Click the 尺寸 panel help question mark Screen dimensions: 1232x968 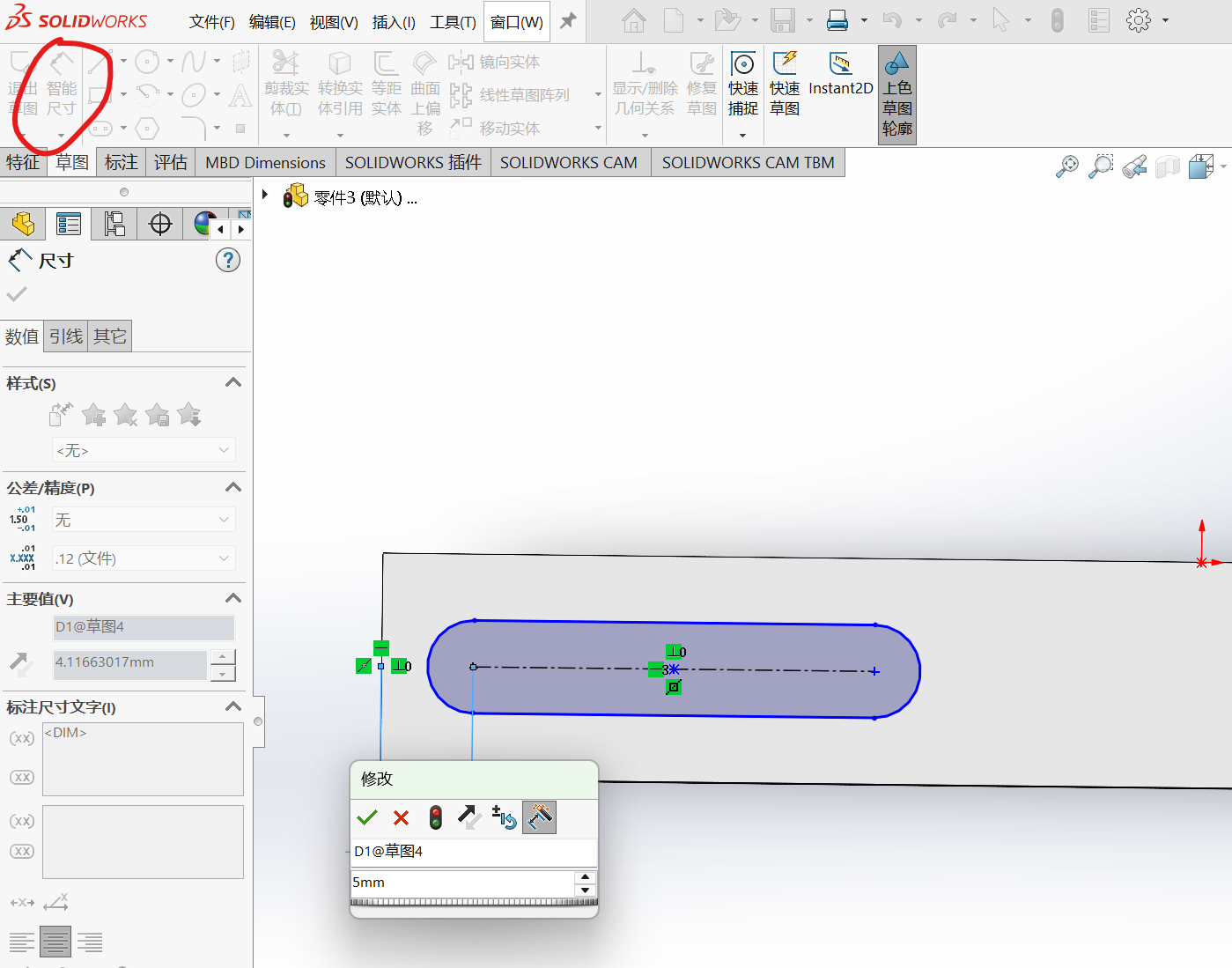(228, 261)
